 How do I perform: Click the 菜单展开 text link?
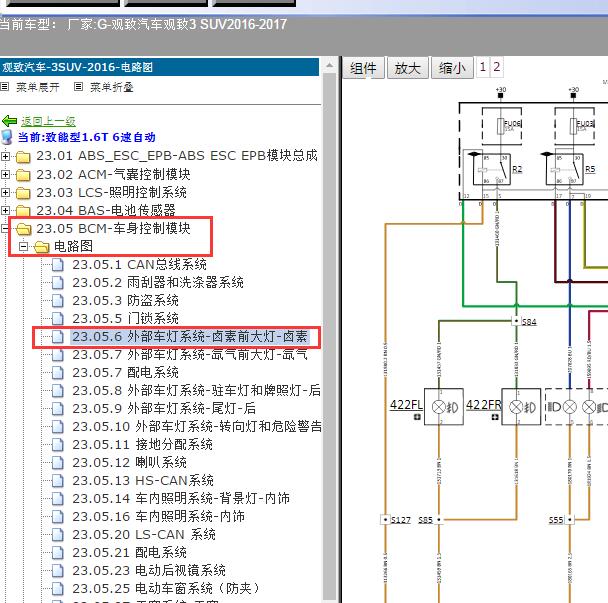click(38, 87)
